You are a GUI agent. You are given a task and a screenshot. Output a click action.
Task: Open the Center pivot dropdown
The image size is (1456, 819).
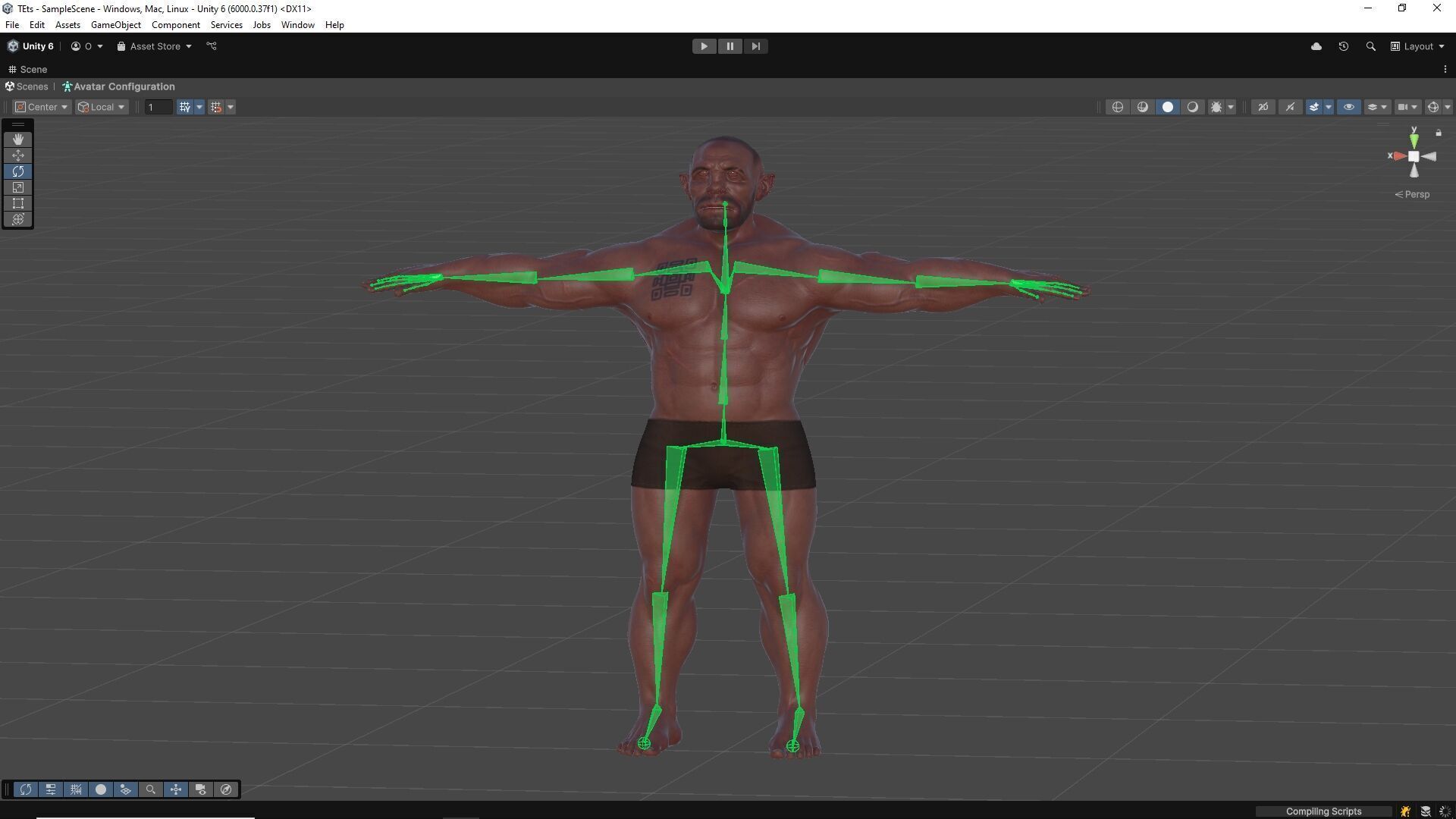click(42, 107)
